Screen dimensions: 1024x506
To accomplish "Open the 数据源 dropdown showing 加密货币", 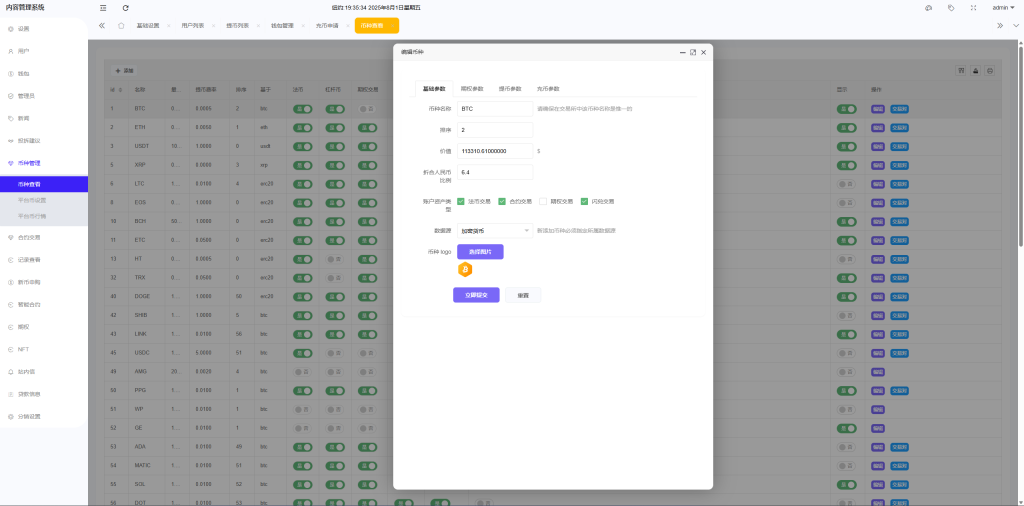I will (495, 230).
